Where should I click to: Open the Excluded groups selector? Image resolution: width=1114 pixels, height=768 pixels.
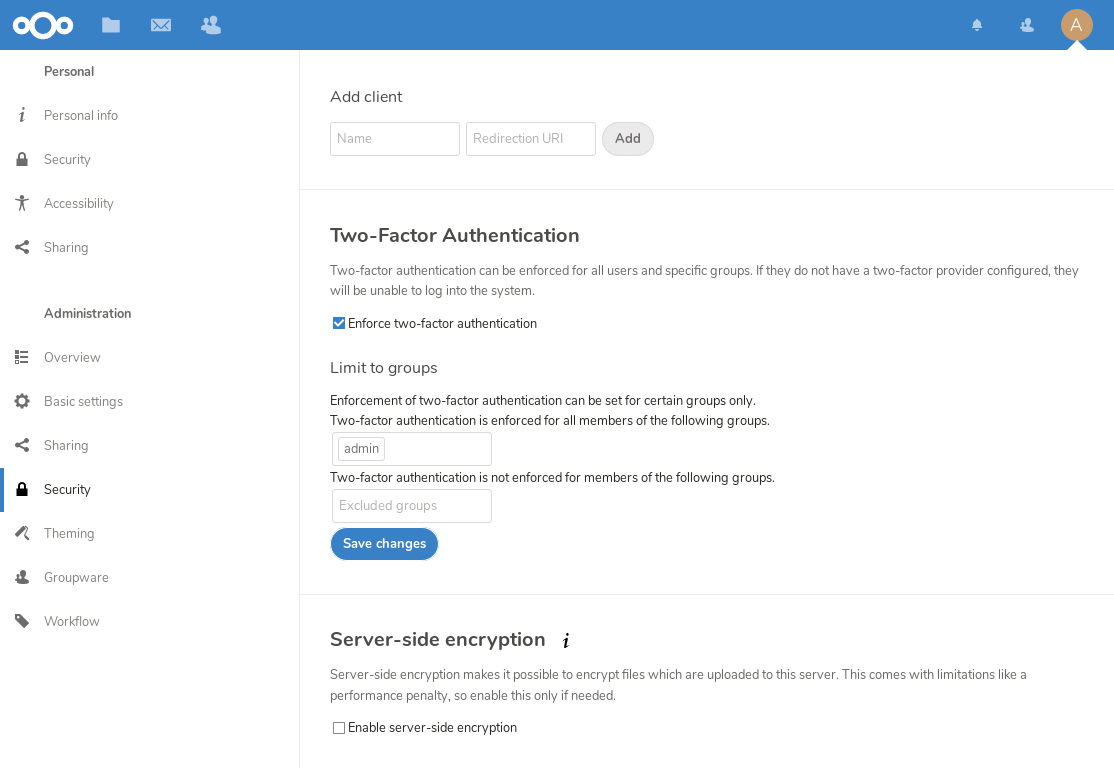412,506
